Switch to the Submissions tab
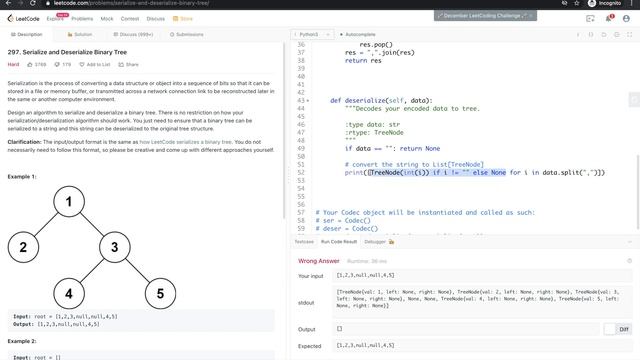640x360 pixels. 187,35
